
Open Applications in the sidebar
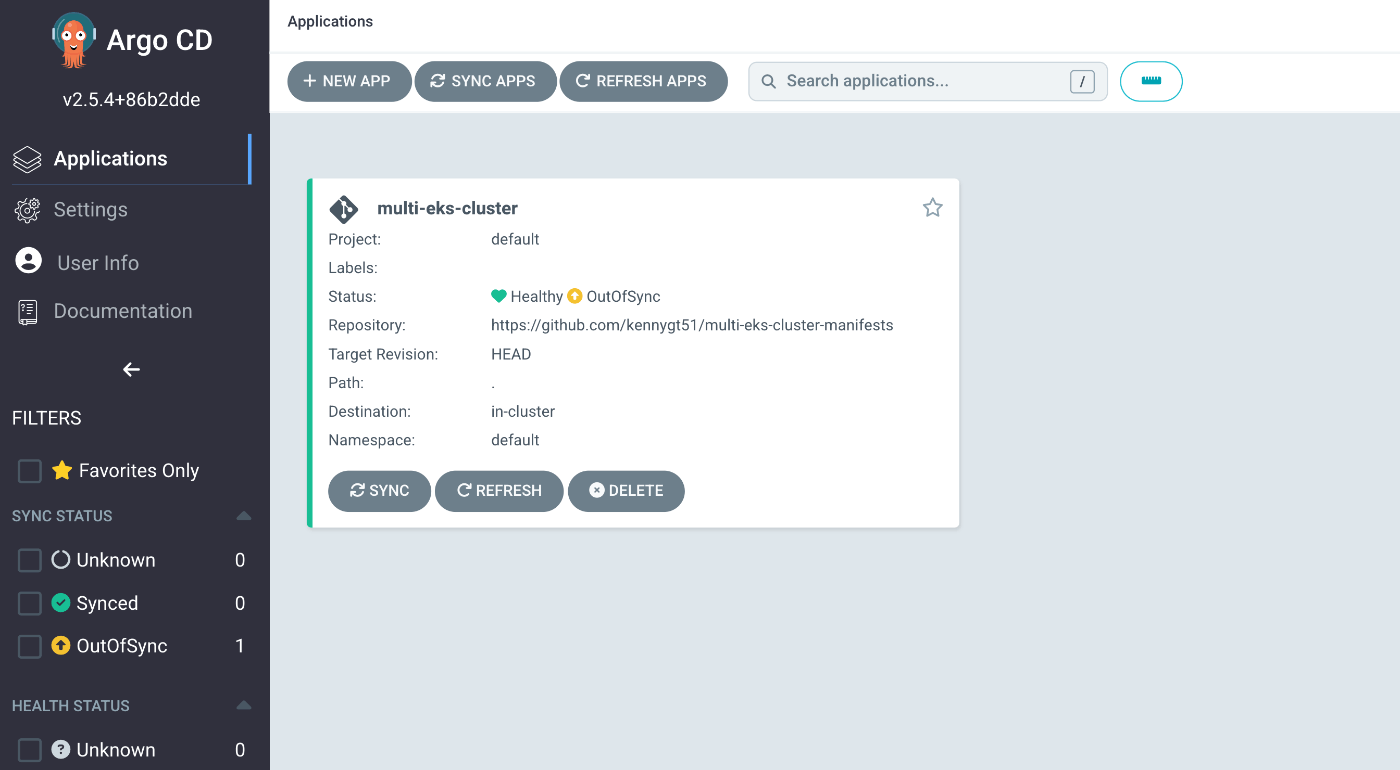tap(131, 159)
